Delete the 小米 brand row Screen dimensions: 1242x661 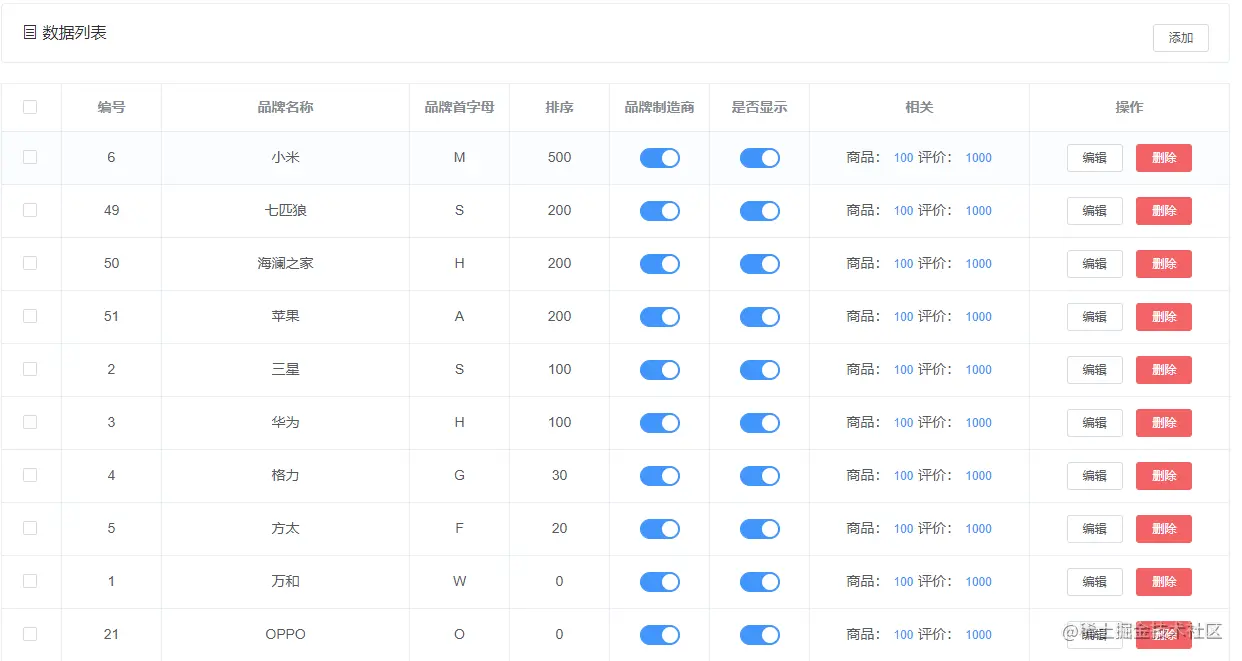[1164, 158]
